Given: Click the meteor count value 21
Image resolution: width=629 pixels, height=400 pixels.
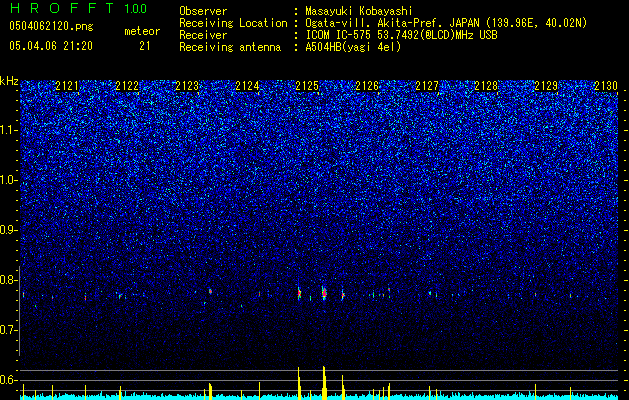Looking at the screenshot, I should click(145, 46).
